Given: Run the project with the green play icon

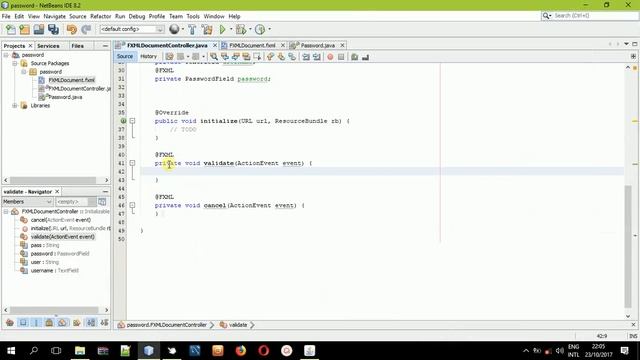Looking at the screenshot, I should click(x=223, y=29).
